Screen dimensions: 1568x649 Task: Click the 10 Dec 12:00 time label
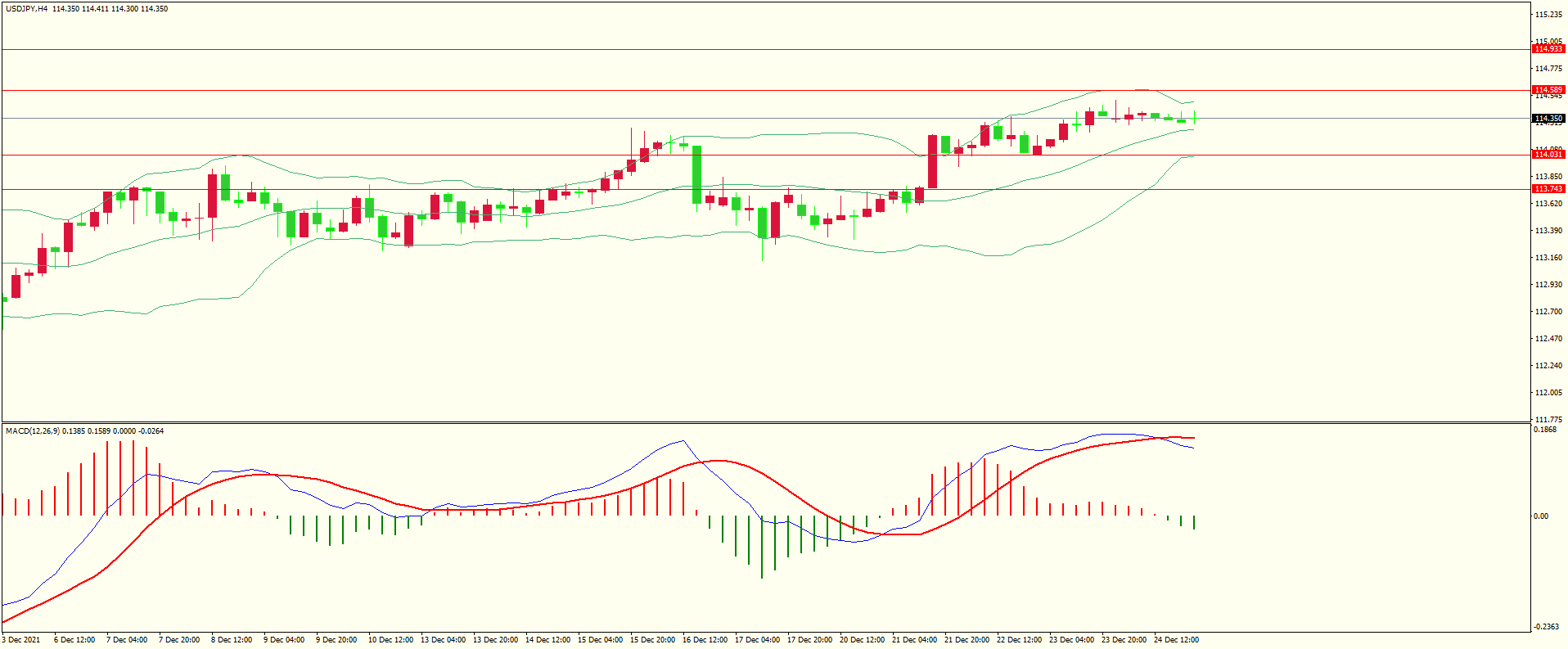[x=390, y=640]
